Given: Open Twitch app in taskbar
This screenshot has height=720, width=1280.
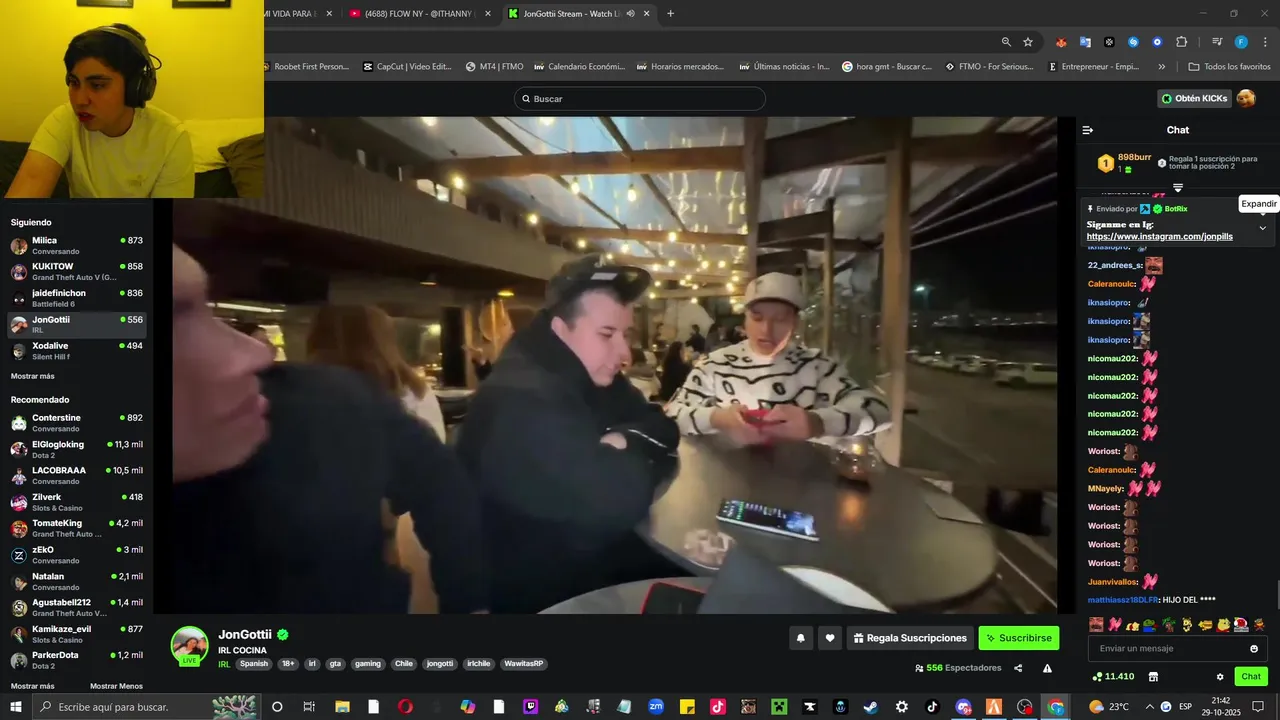Looking at the screenshot, I should 530,707.
